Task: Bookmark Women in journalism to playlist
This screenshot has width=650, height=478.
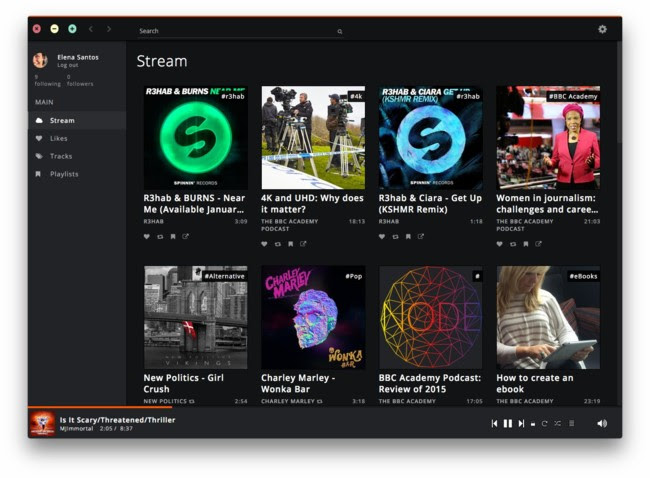Action: [526, 244]
